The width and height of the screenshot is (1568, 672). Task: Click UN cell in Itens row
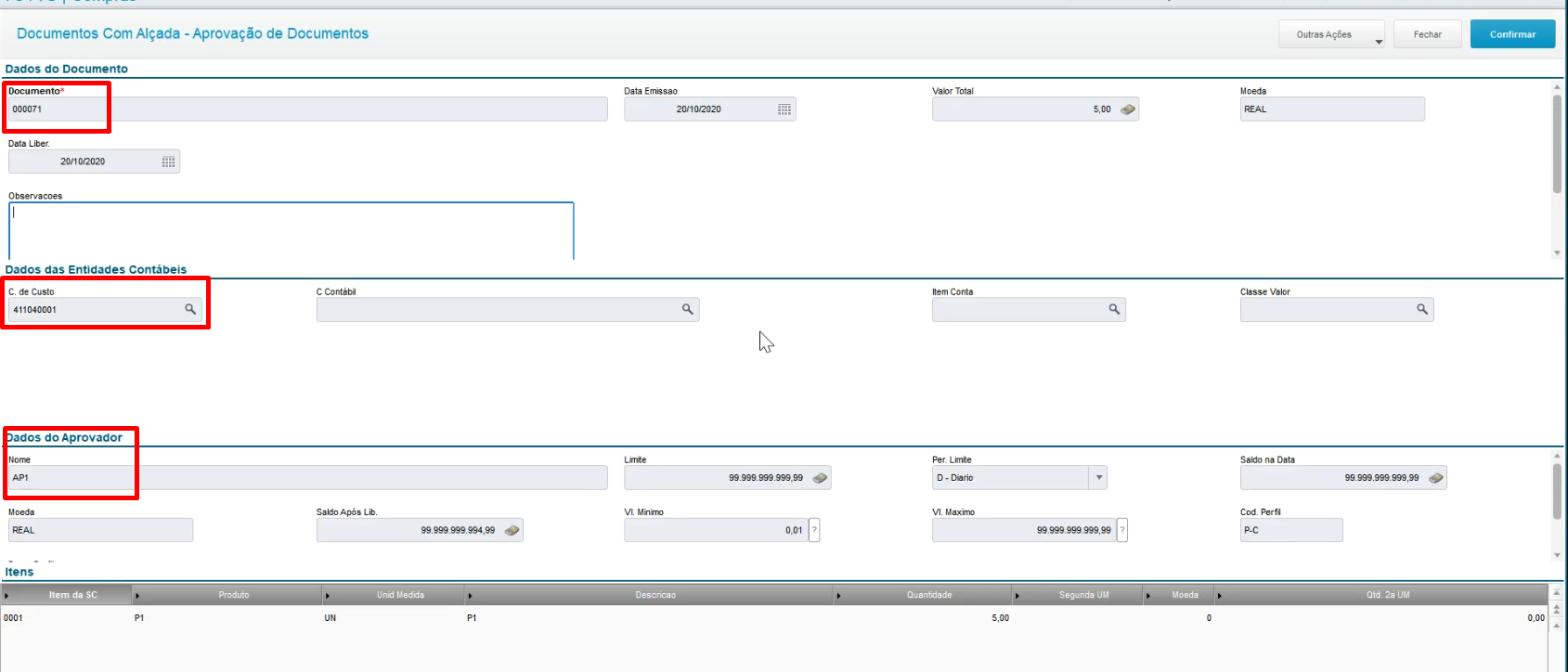(330, 618)
